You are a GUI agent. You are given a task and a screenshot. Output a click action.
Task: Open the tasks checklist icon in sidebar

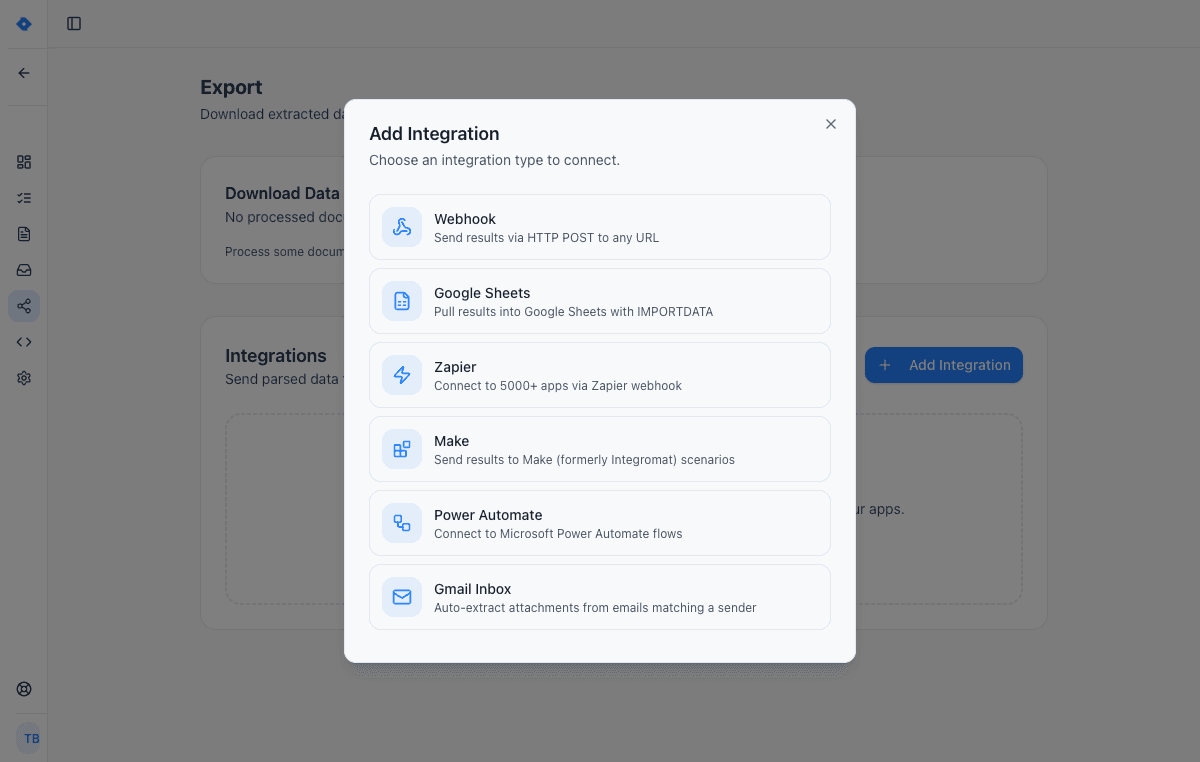tap(23, 197)
